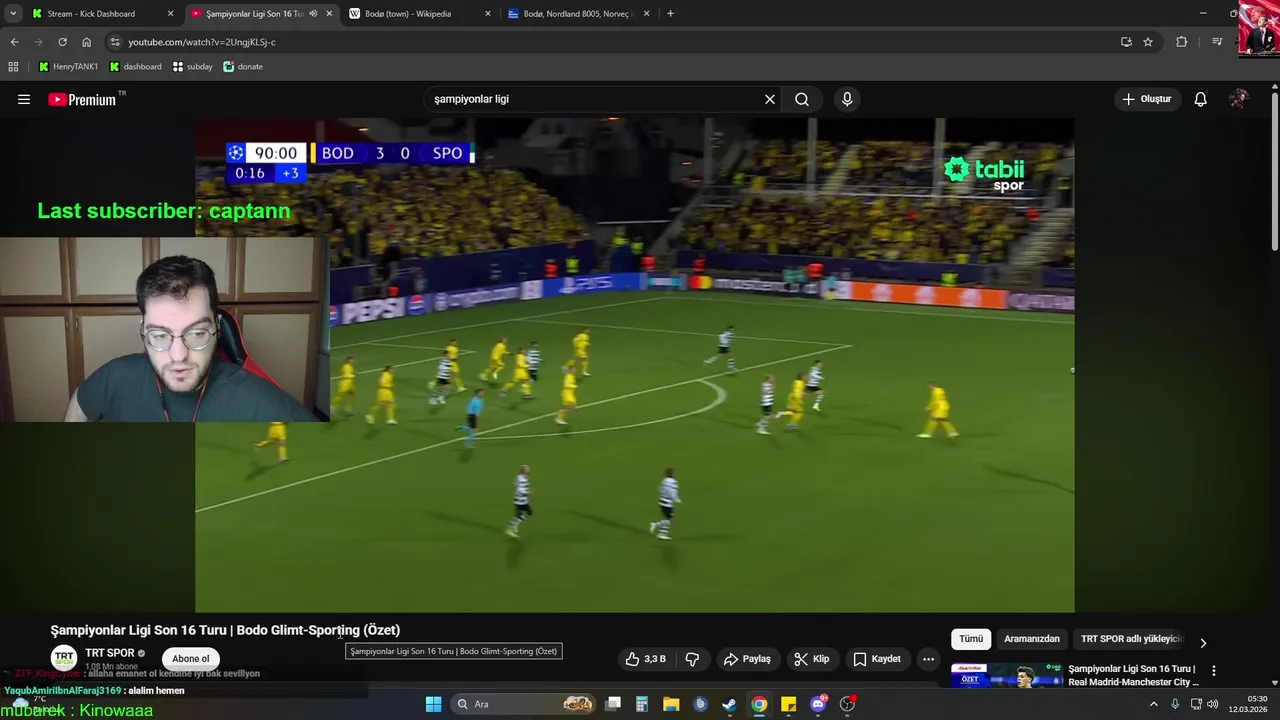Open the HenryTANK1 bookmark
The width and height of the screenshot is (1280, 720).
click(68, 67)
